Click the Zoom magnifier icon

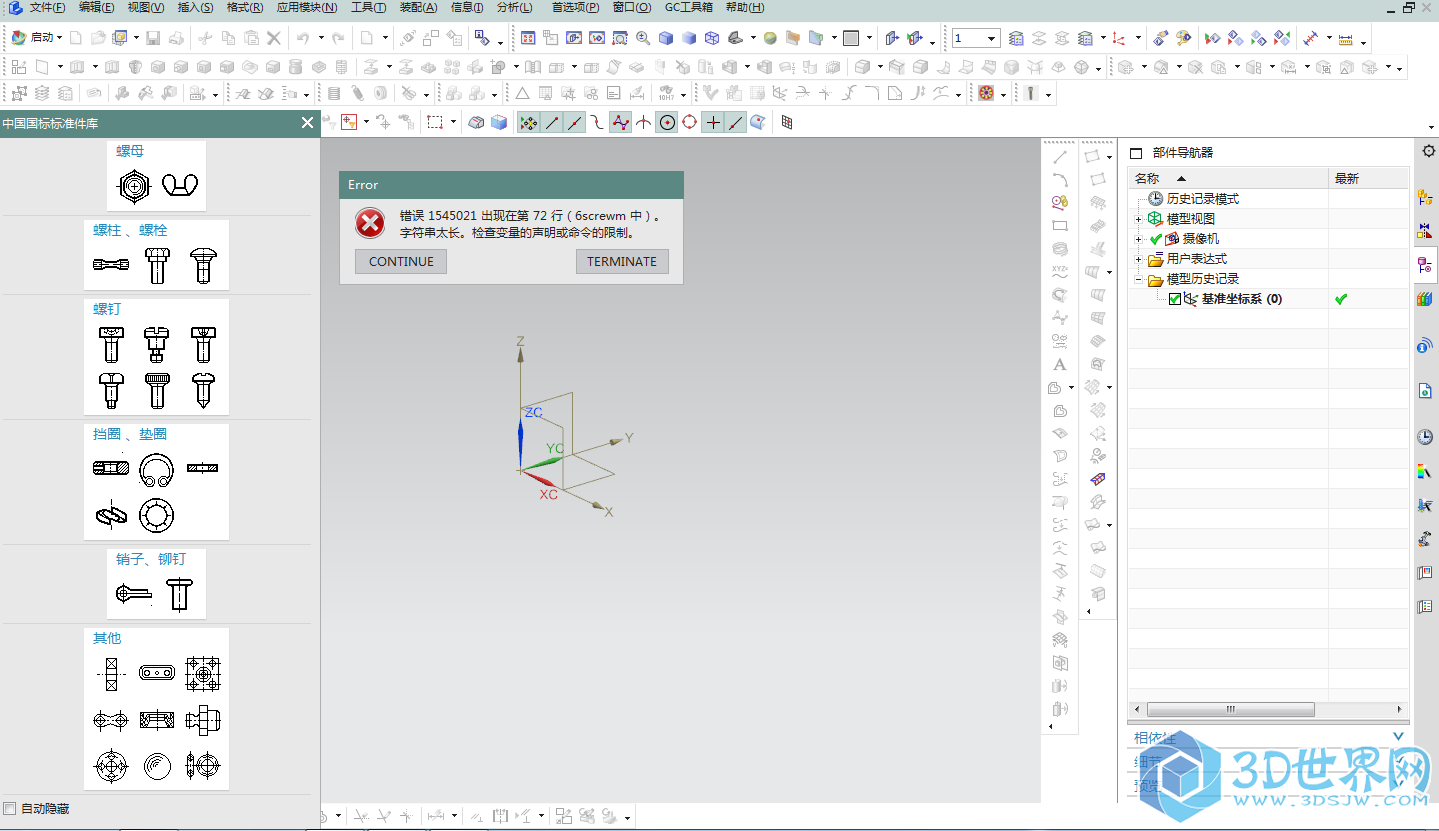642,38
